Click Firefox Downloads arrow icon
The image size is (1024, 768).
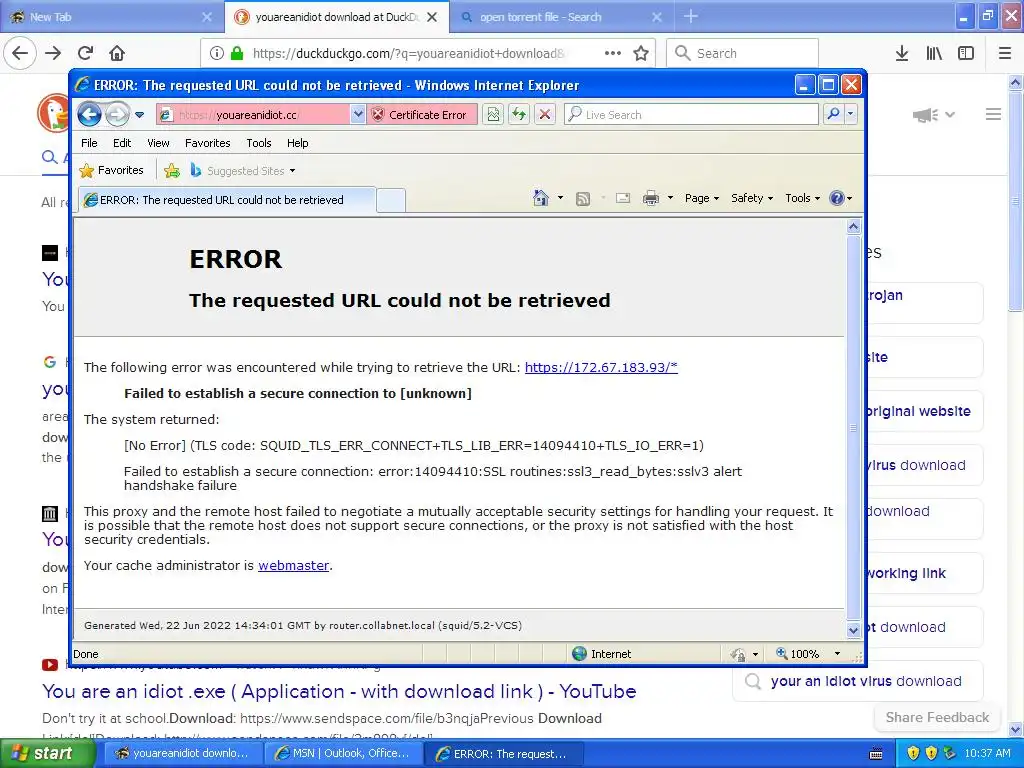902,54
